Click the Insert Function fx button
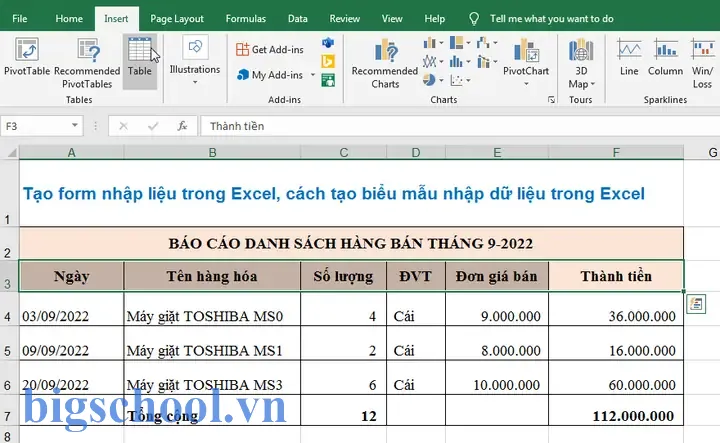720x443 pixels. click(182, 126)
